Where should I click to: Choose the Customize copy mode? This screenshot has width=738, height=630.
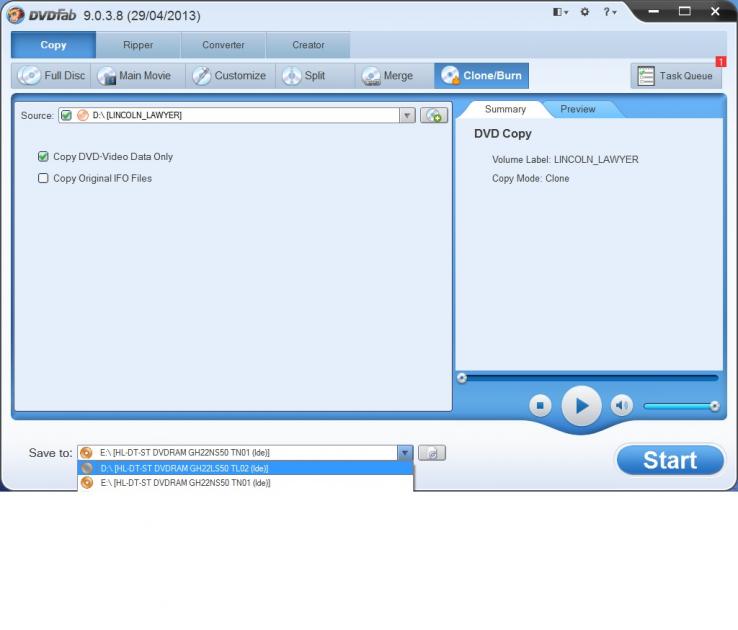[230, 75]
